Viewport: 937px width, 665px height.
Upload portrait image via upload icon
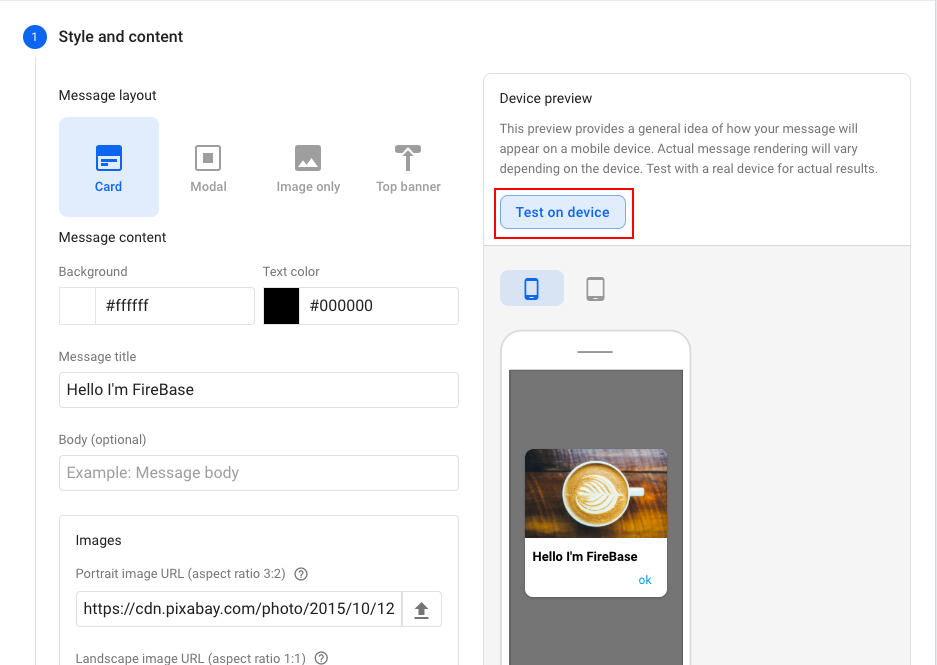421,609
